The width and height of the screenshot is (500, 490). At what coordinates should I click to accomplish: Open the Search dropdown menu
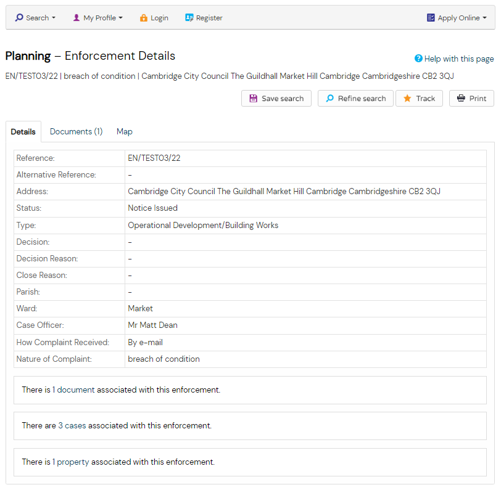(35, 18)
